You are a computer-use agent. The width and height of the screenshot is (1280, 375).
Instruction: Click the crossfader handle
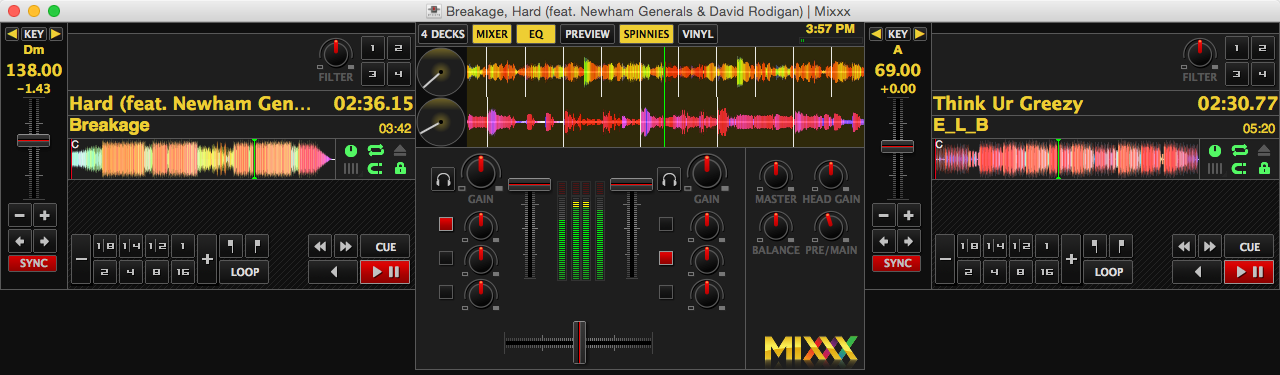click(578, 342)
